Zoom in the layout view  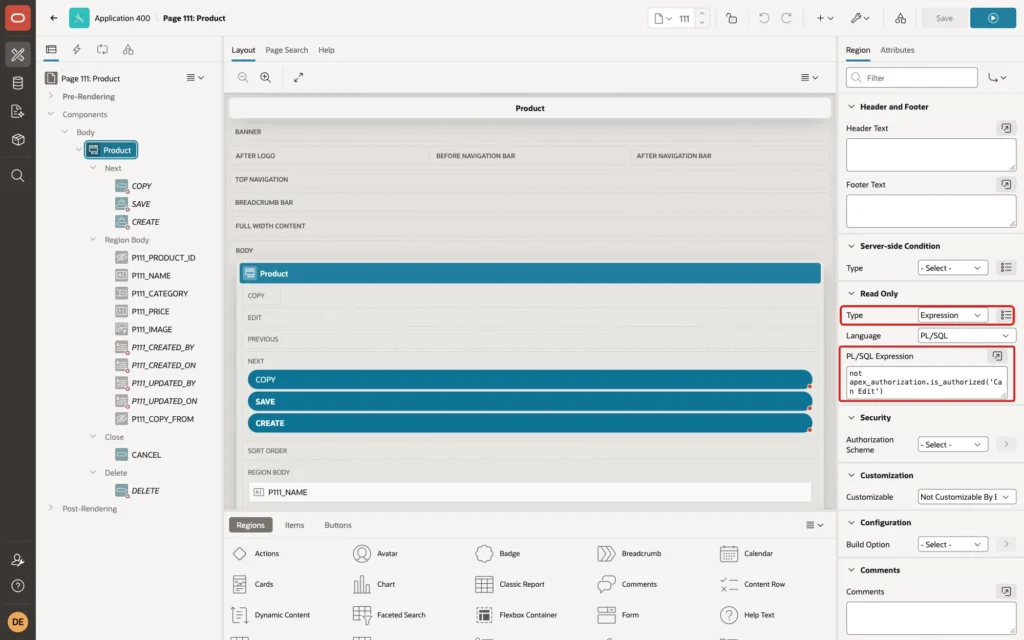(266, 77)
